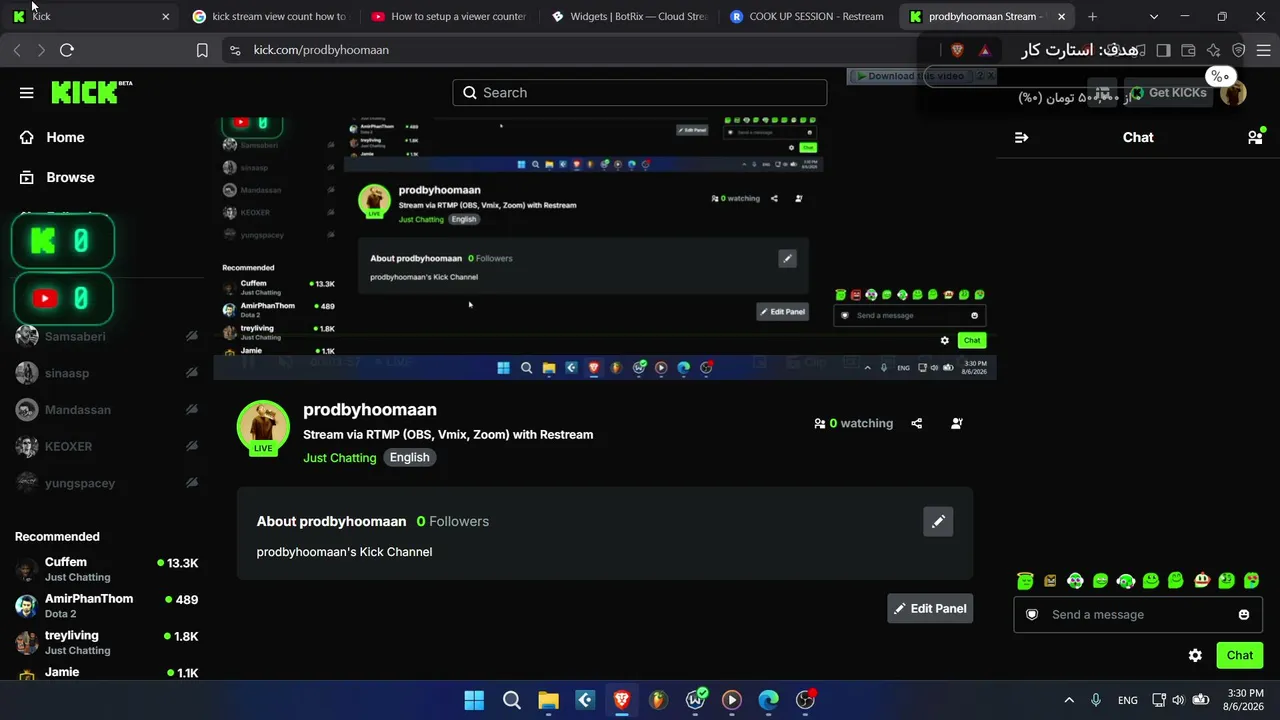The height and width of the screenshot is (720, 1280).
Task: Click the live stream video player
Action: coord(604,248)
